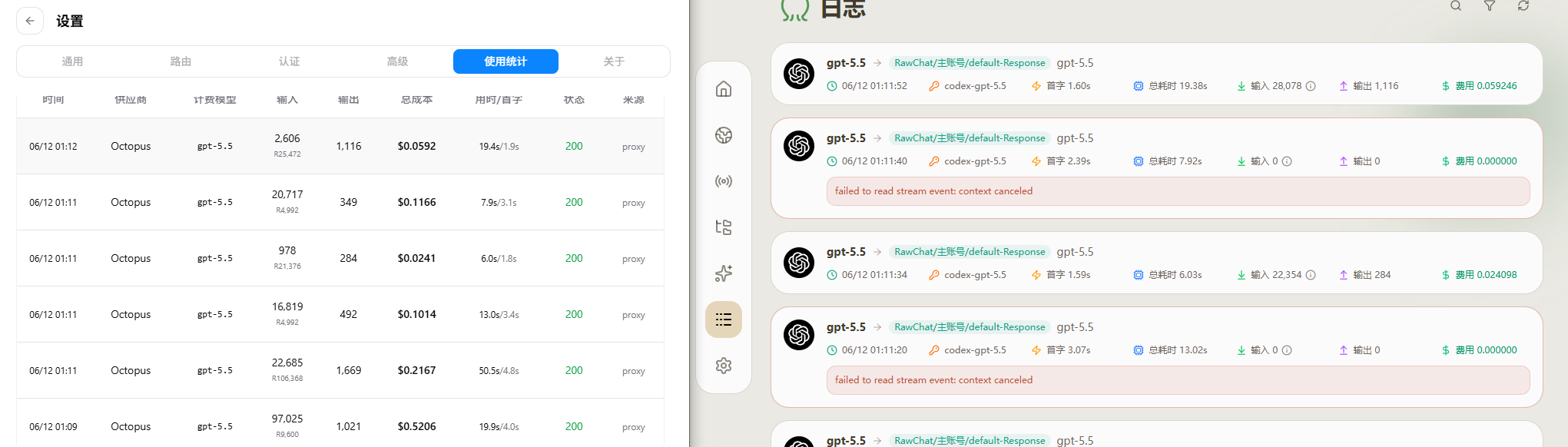
Task: Click 费用 0.059246 in the first log
Action: pyautogui.click(x=1480, y=86)
